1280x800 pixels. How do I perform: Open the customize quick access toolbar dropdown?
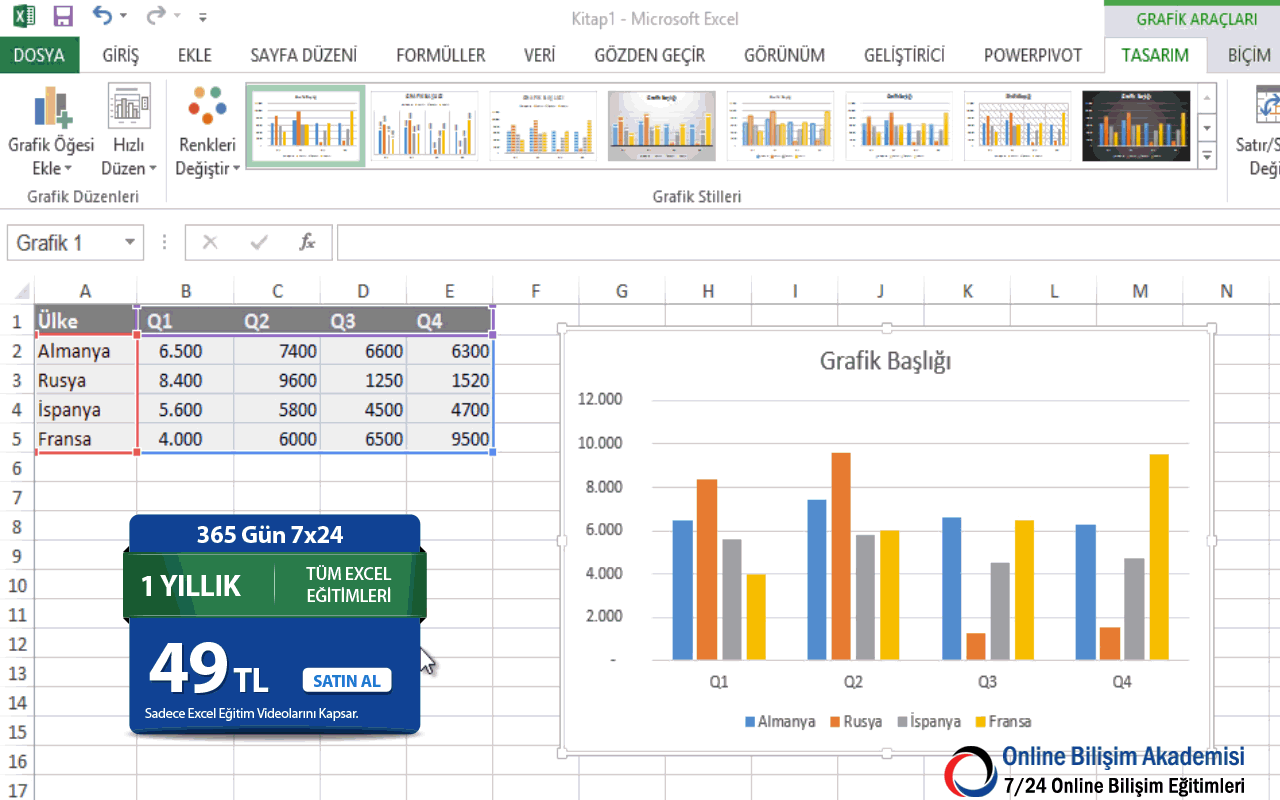click(x=203, y=17)
